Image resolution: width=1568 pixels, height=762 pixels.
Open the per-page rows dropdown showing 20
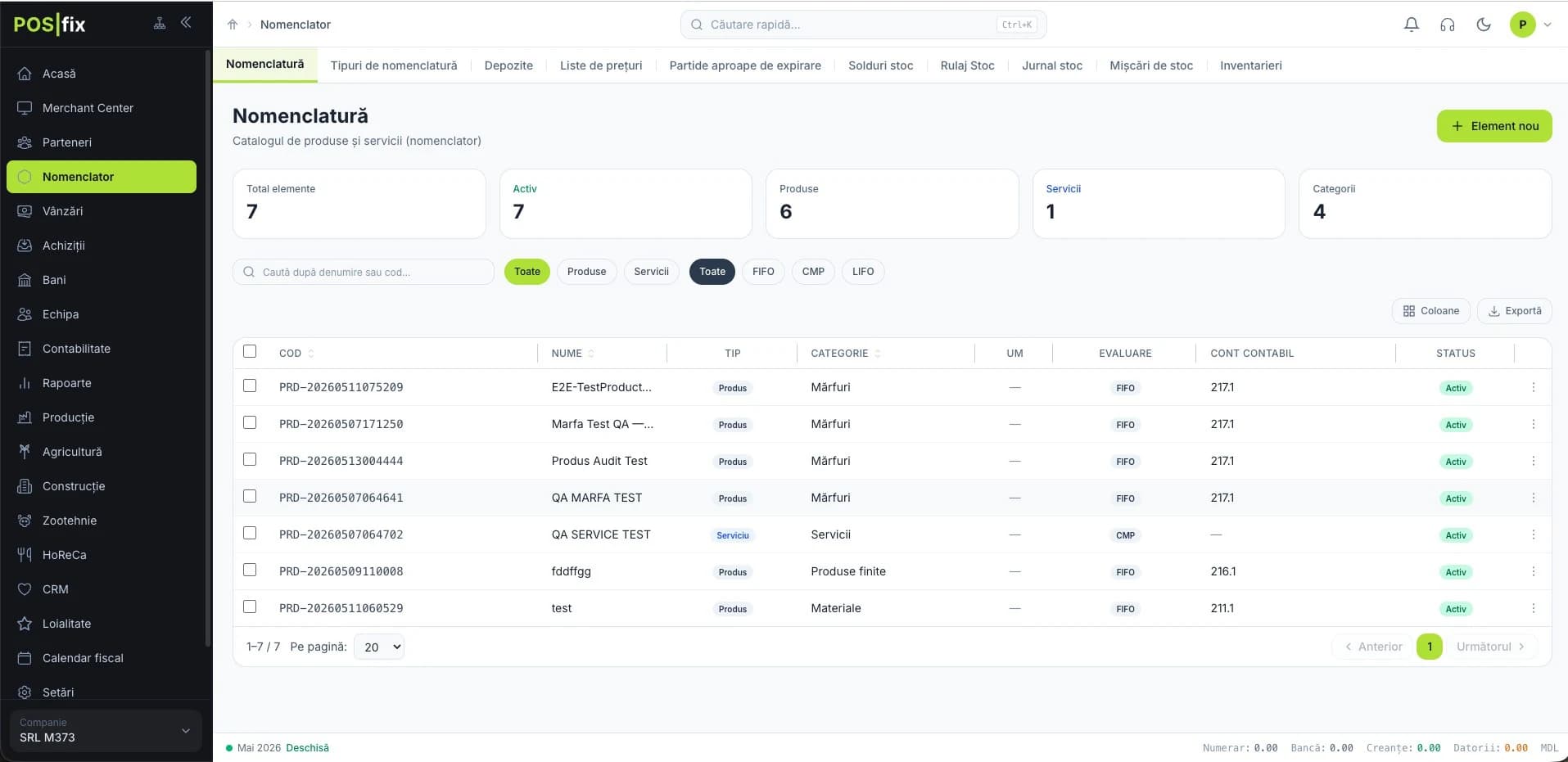point(379,647)
